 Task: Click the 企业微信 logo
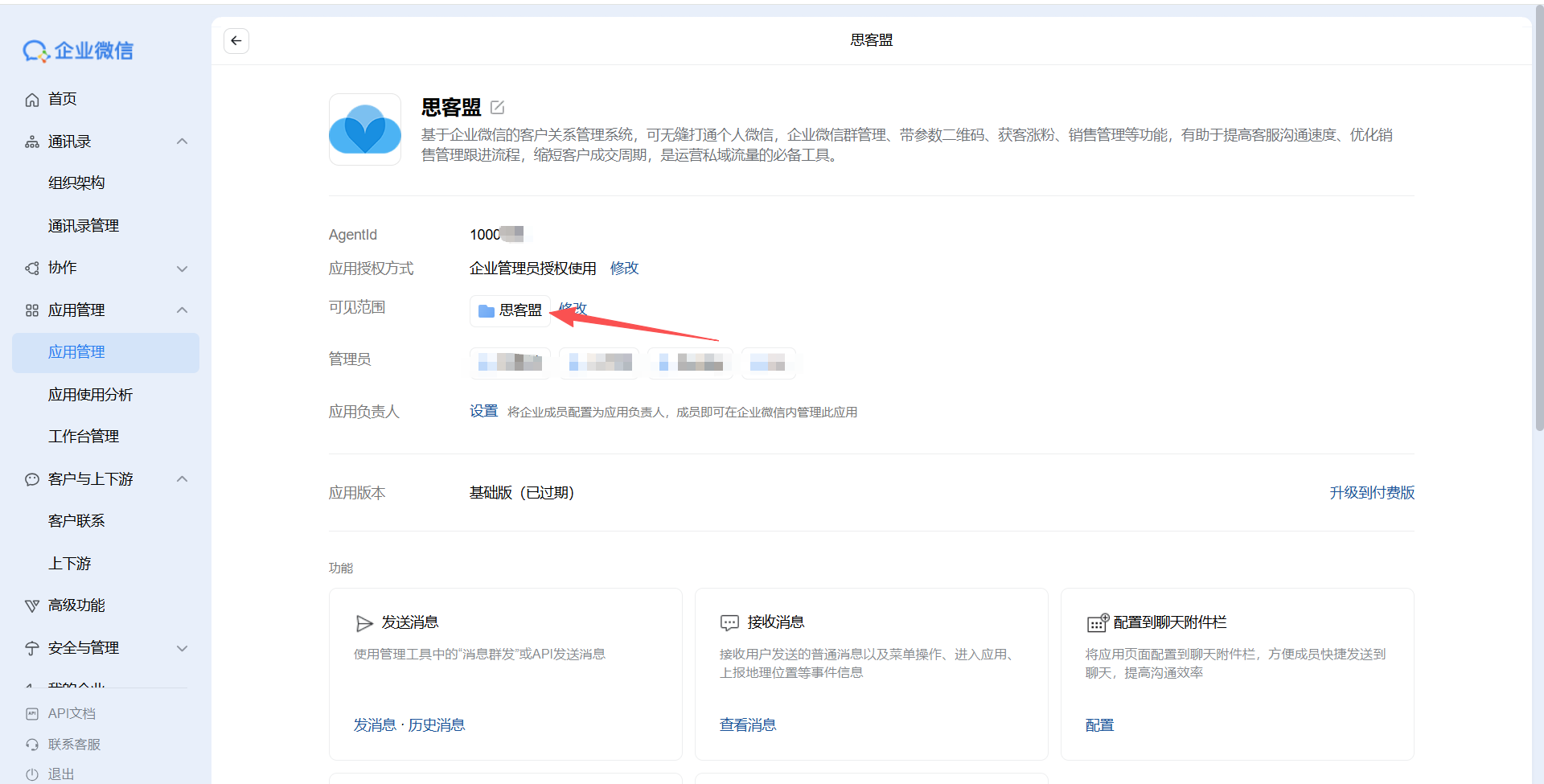pos(78,51)
